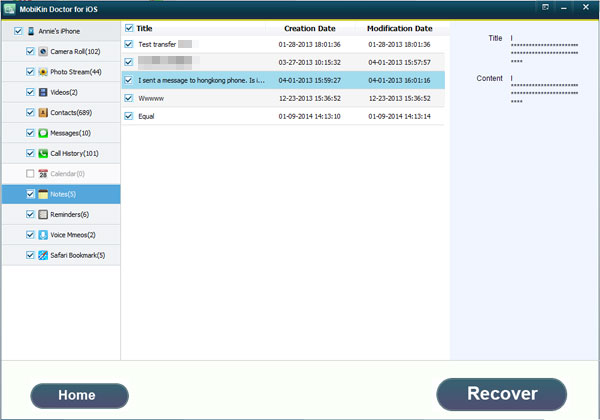Sort by Creation Date column header

310,28
